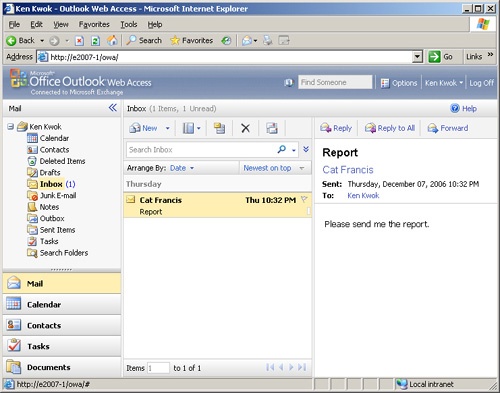
Task: Select the Inbox (1) folder
Action: click(x=51, y=184)
